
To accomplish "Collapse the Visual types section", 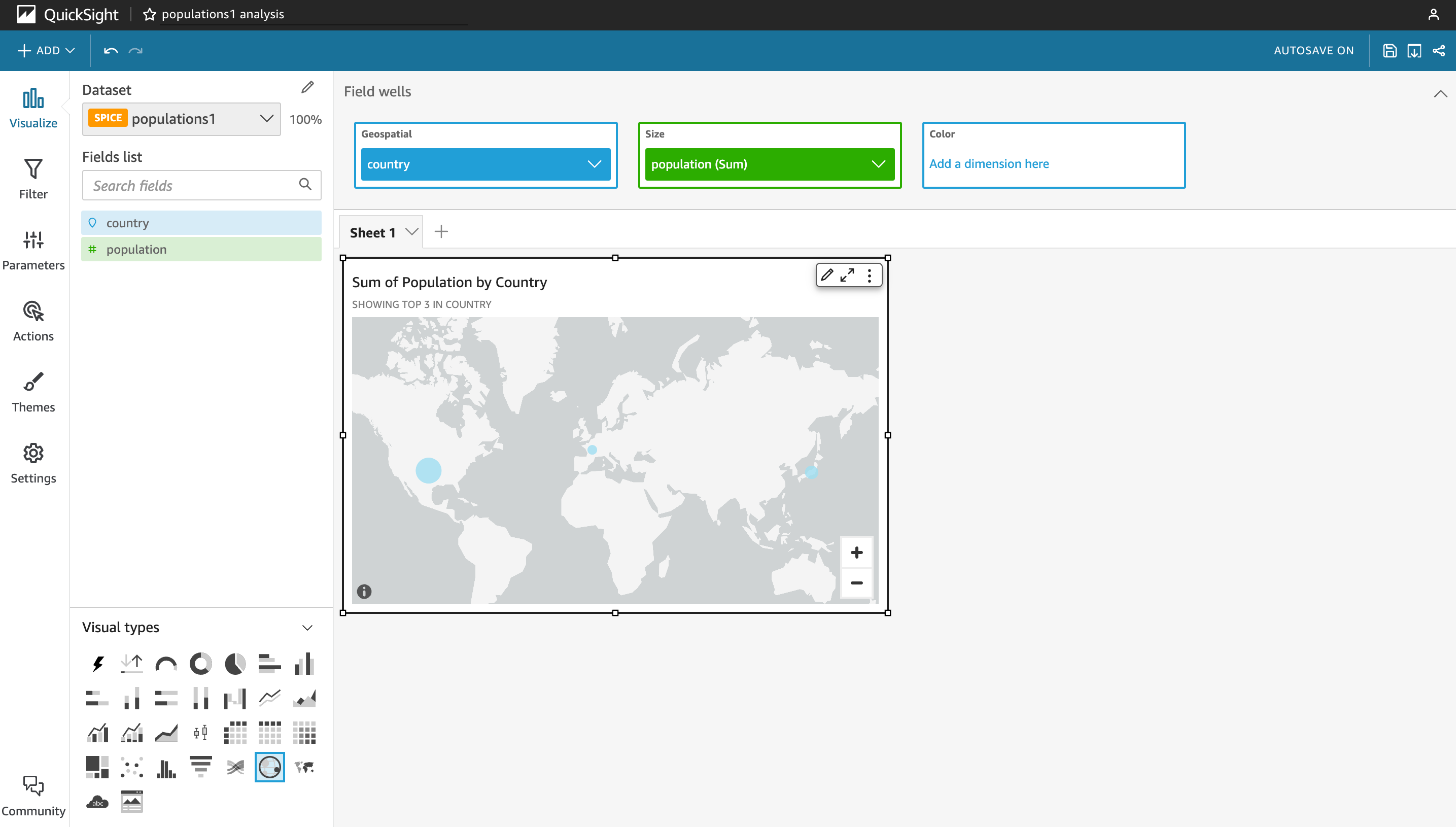I will [x=307, y=628].
